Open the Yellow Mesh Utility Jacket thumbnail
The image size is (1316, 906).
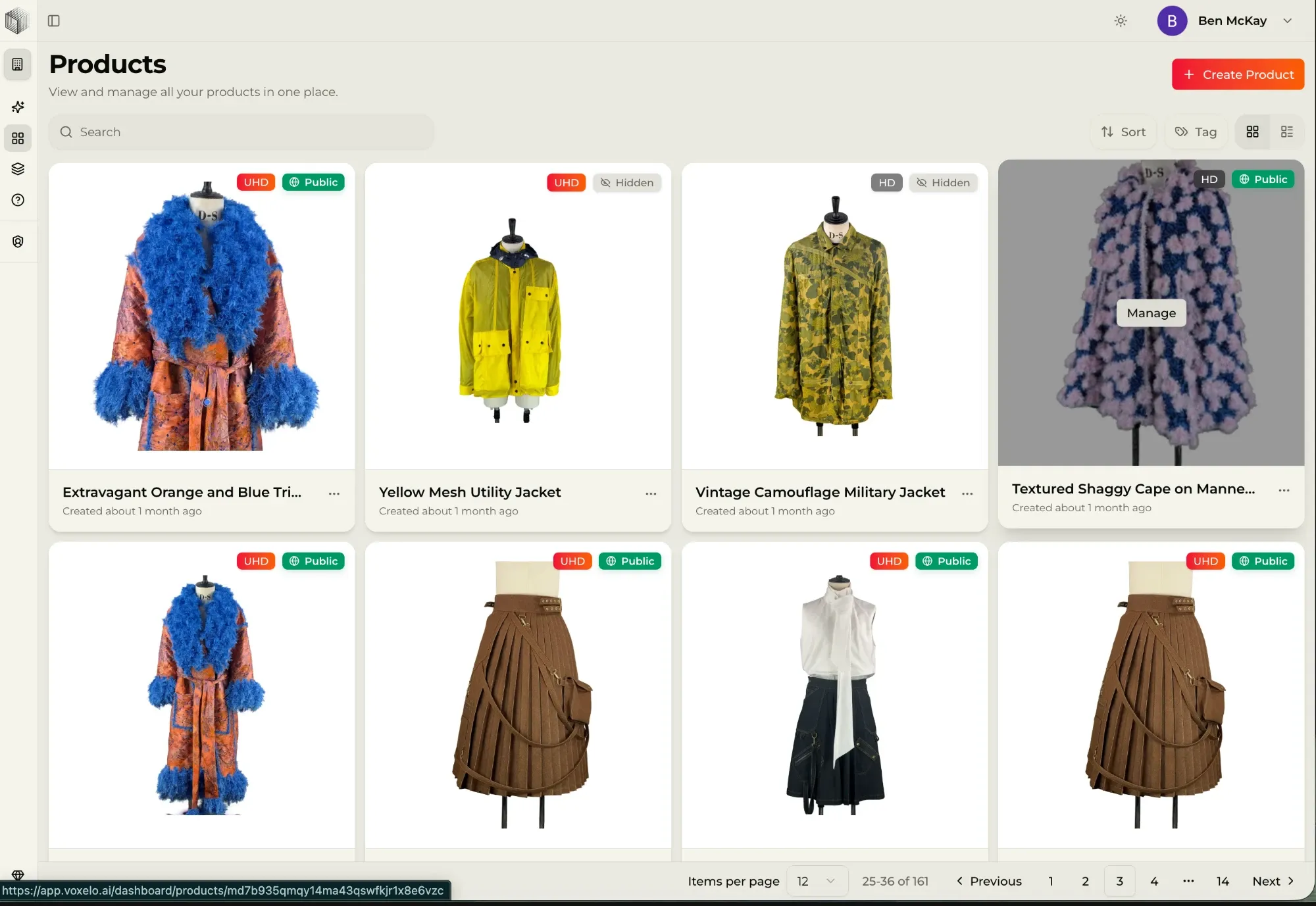pos(518,316)
